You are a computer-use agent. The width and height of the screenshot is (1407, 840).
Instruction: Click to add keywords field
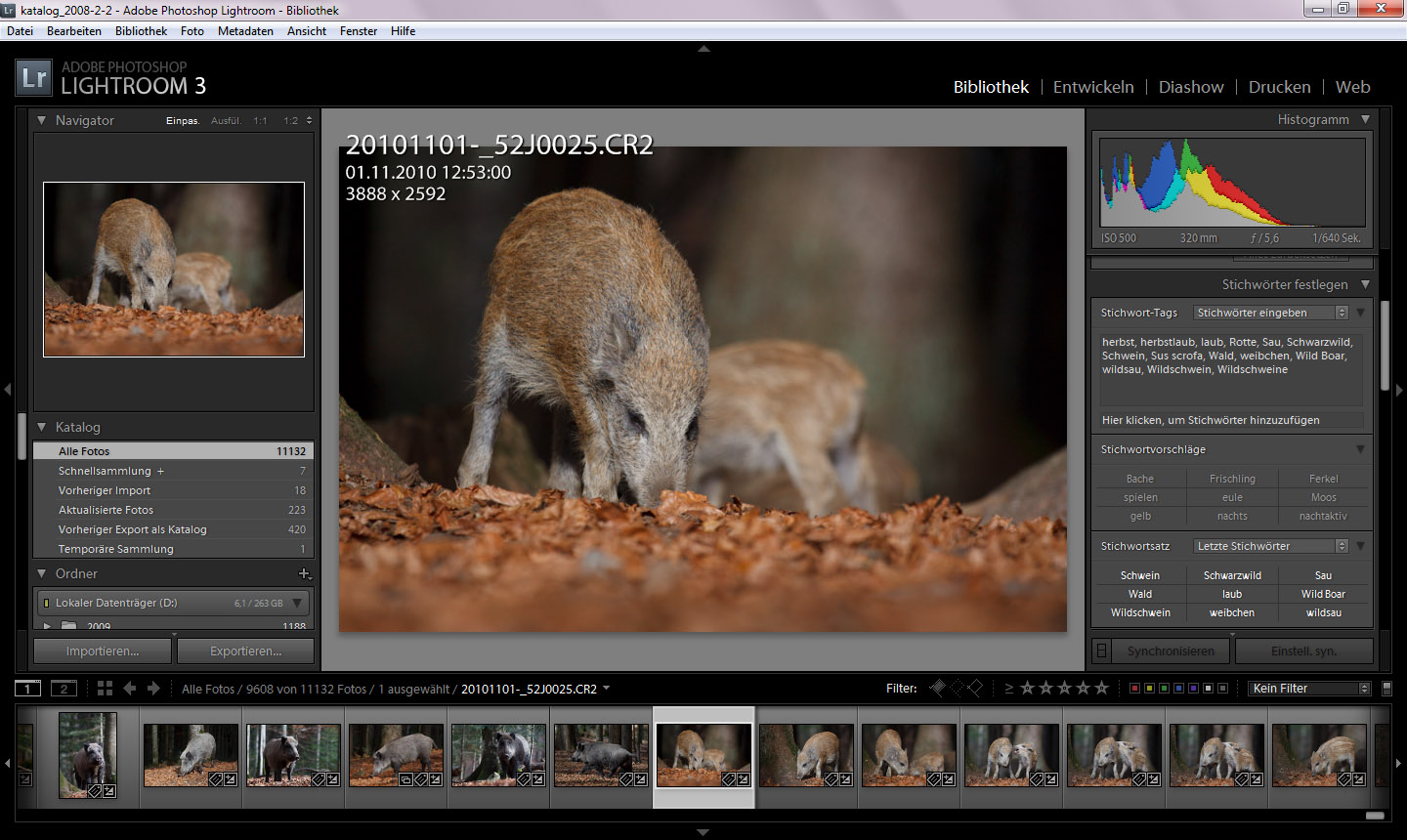(x=1231, y=420)
